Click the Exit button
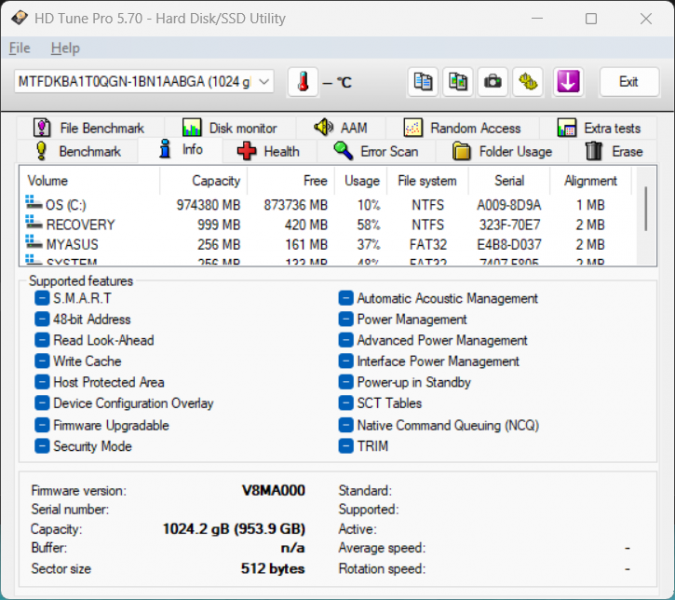Viewport: 675px width, 600px height. click(629, 82)
